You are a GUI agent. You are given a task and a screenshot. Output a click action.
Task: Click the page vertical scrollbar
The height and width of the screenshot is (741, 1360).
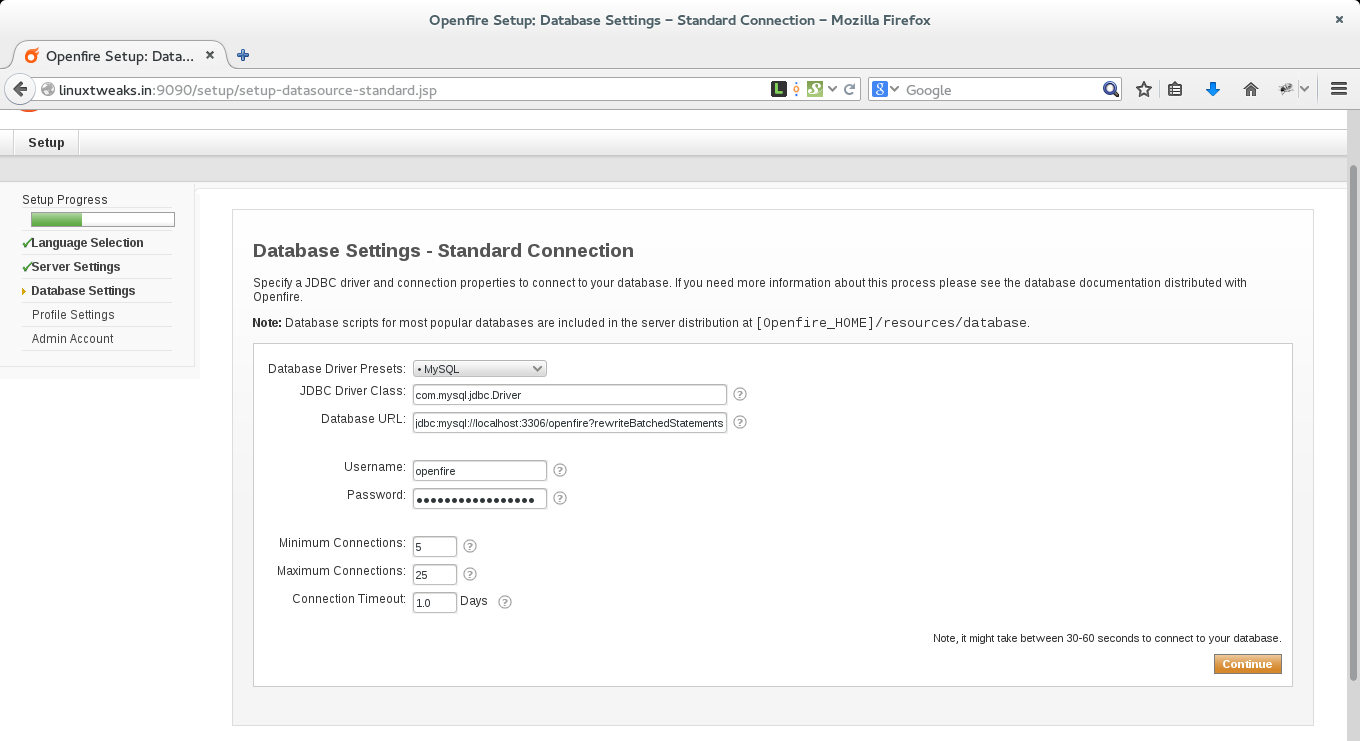coord(1354,425)
